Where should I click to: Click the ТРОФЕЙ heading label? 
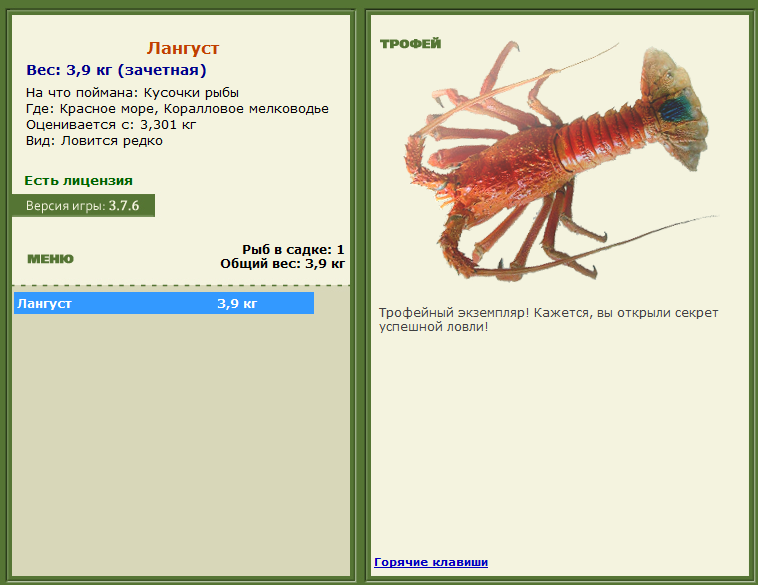pos(410,44)
